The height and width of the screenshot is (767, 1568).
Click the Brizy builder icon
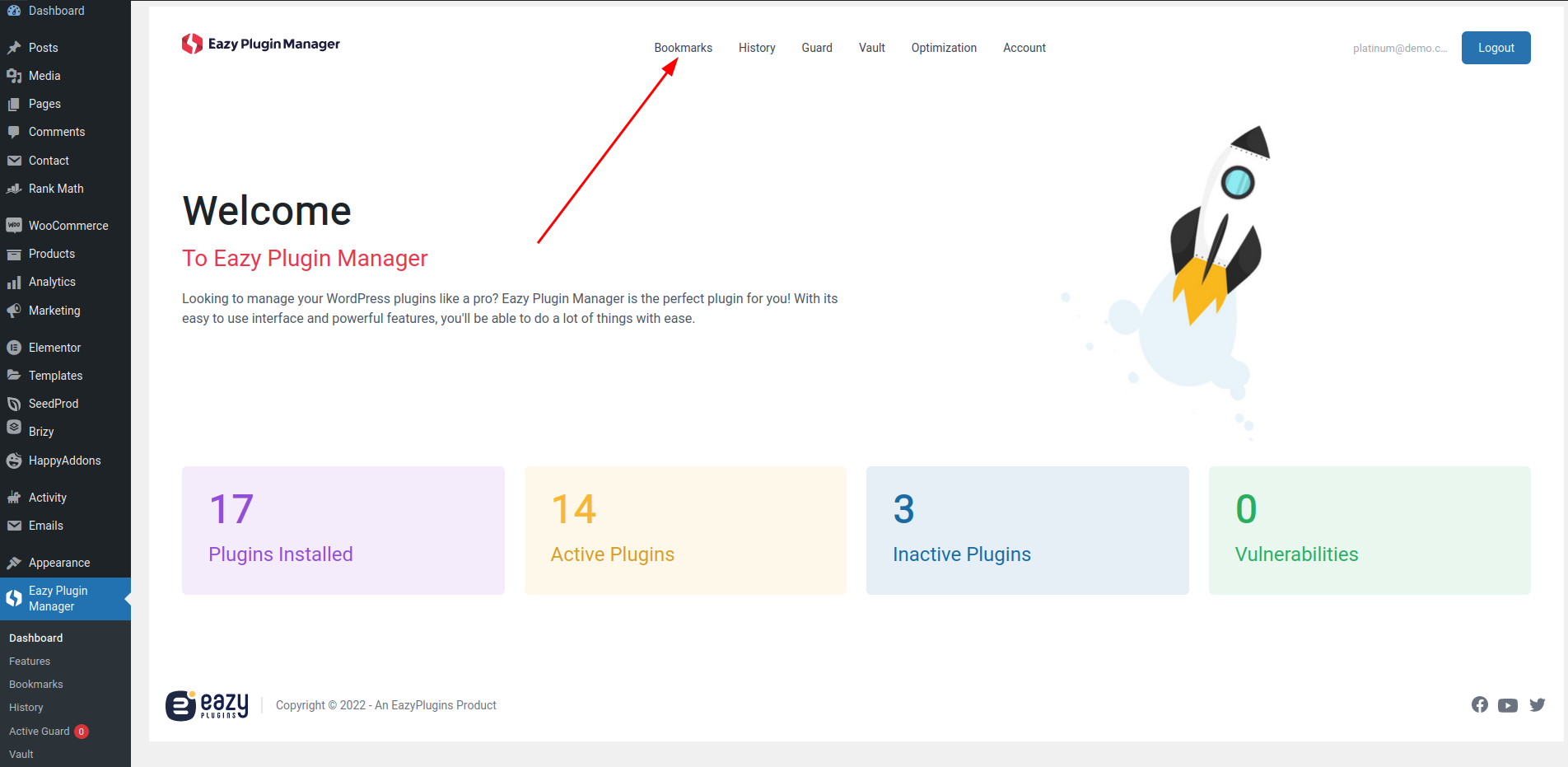click(x=14, y=431)
